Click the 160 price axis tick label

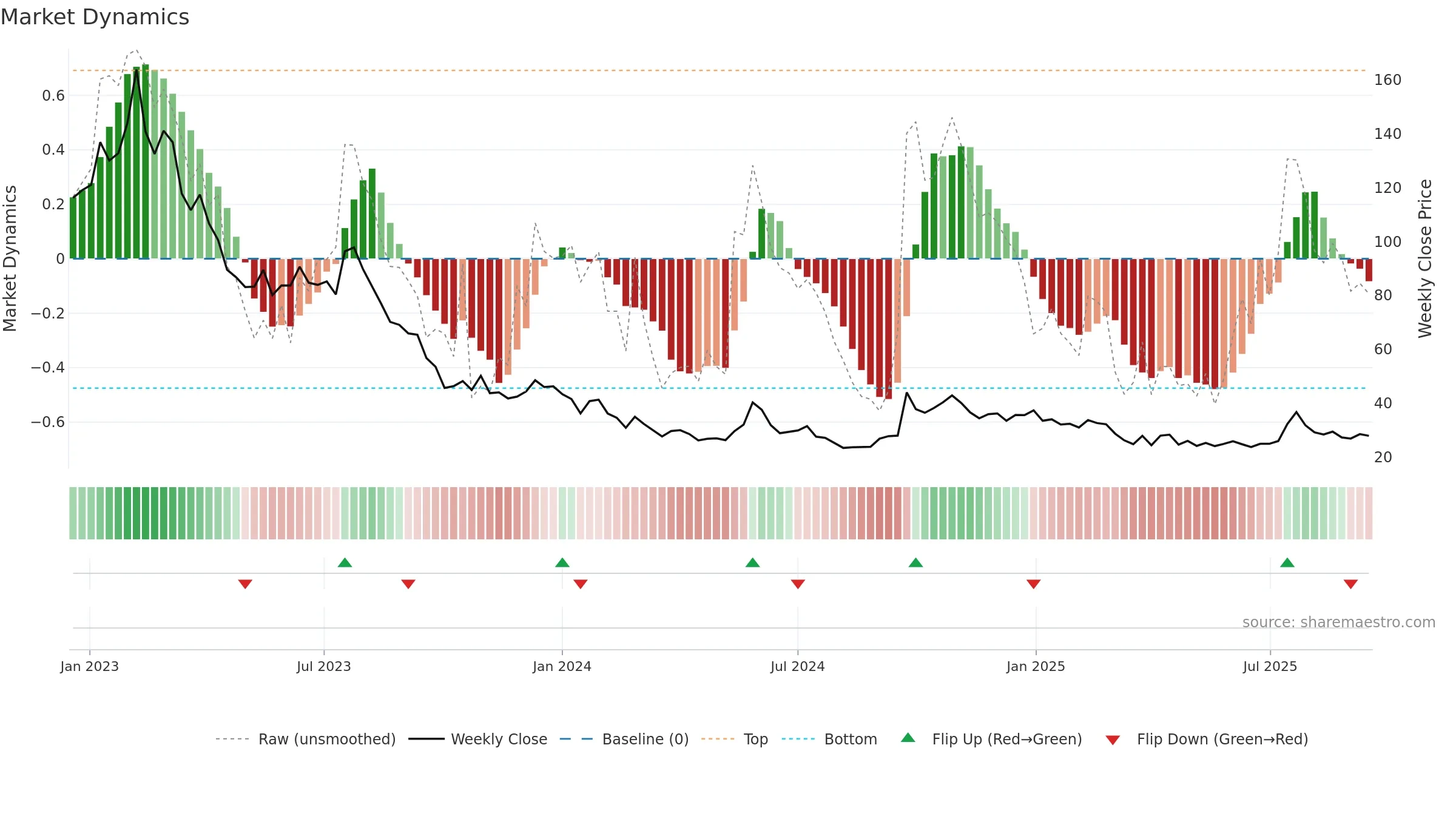tap(1387, 80)
